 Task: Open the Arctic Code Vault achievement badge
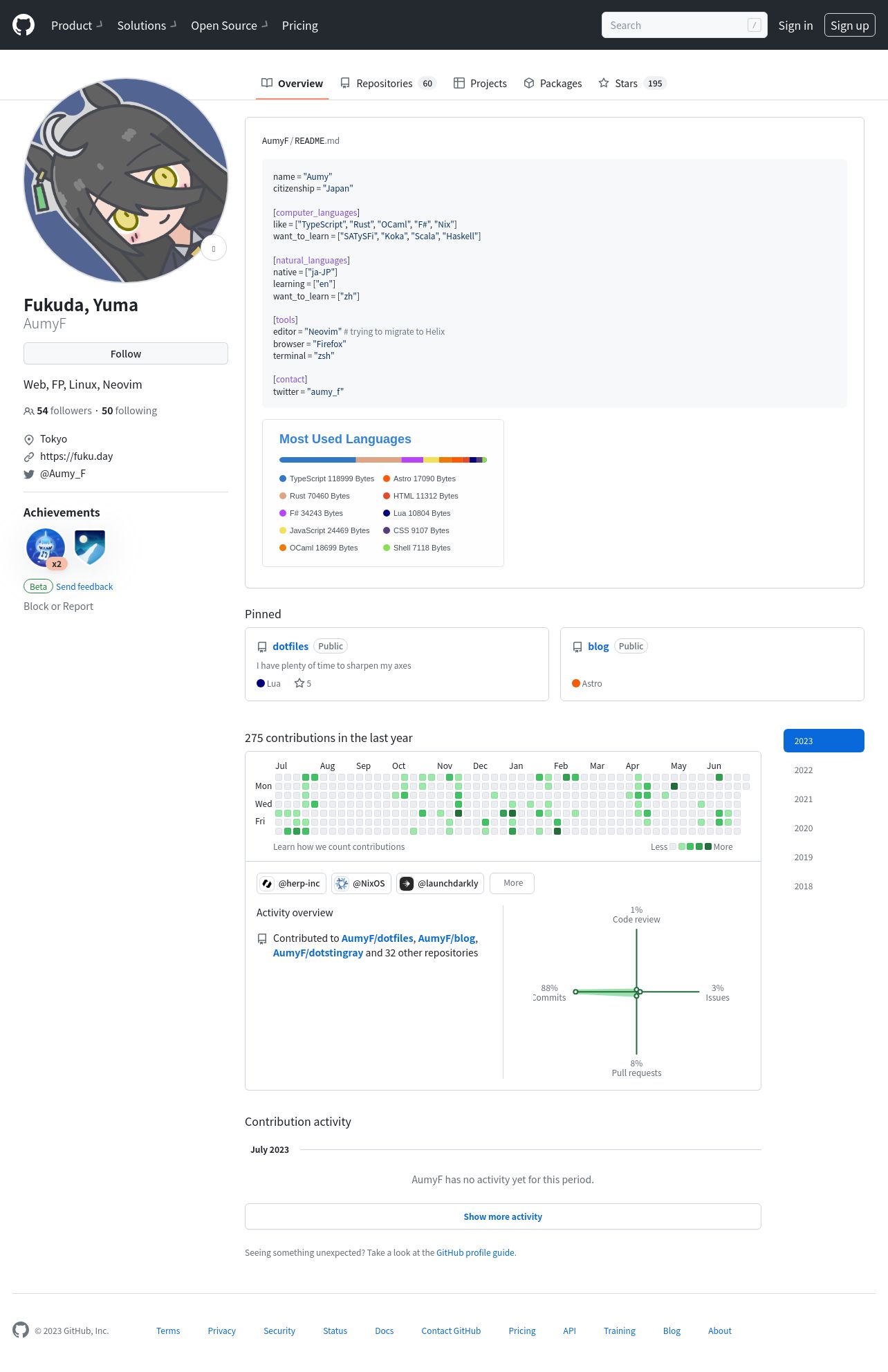point(90,548)
